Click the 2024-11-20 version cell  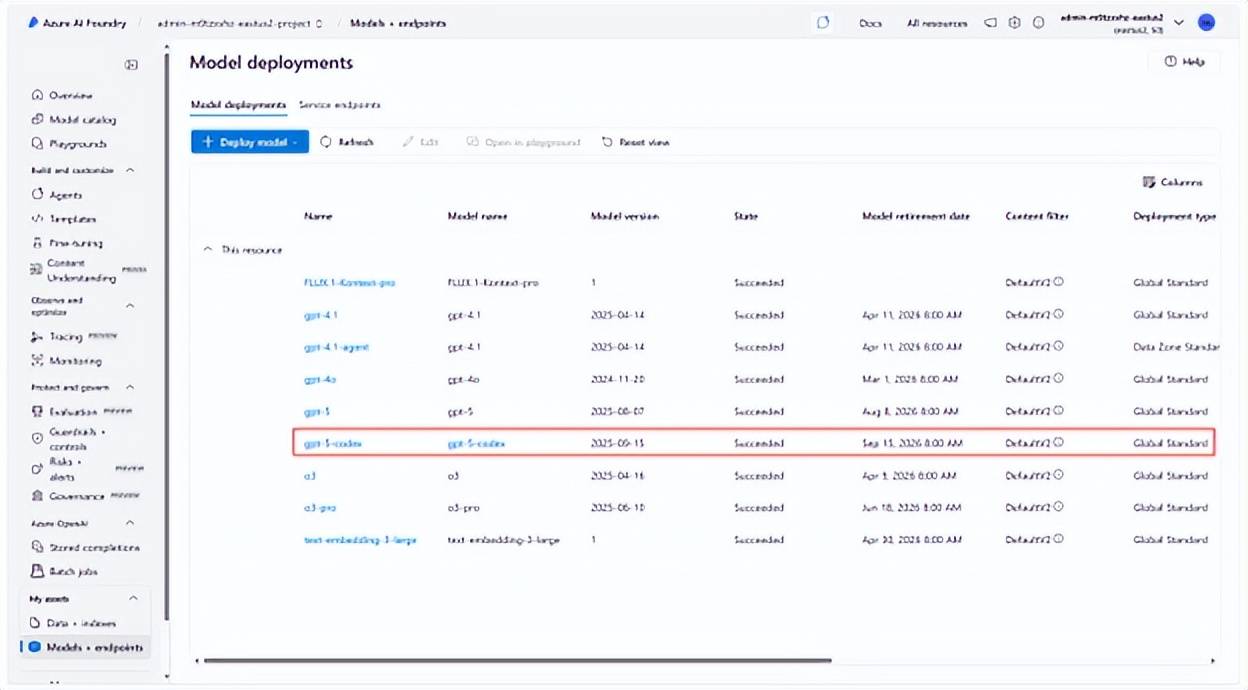click(x=618, y=379)
